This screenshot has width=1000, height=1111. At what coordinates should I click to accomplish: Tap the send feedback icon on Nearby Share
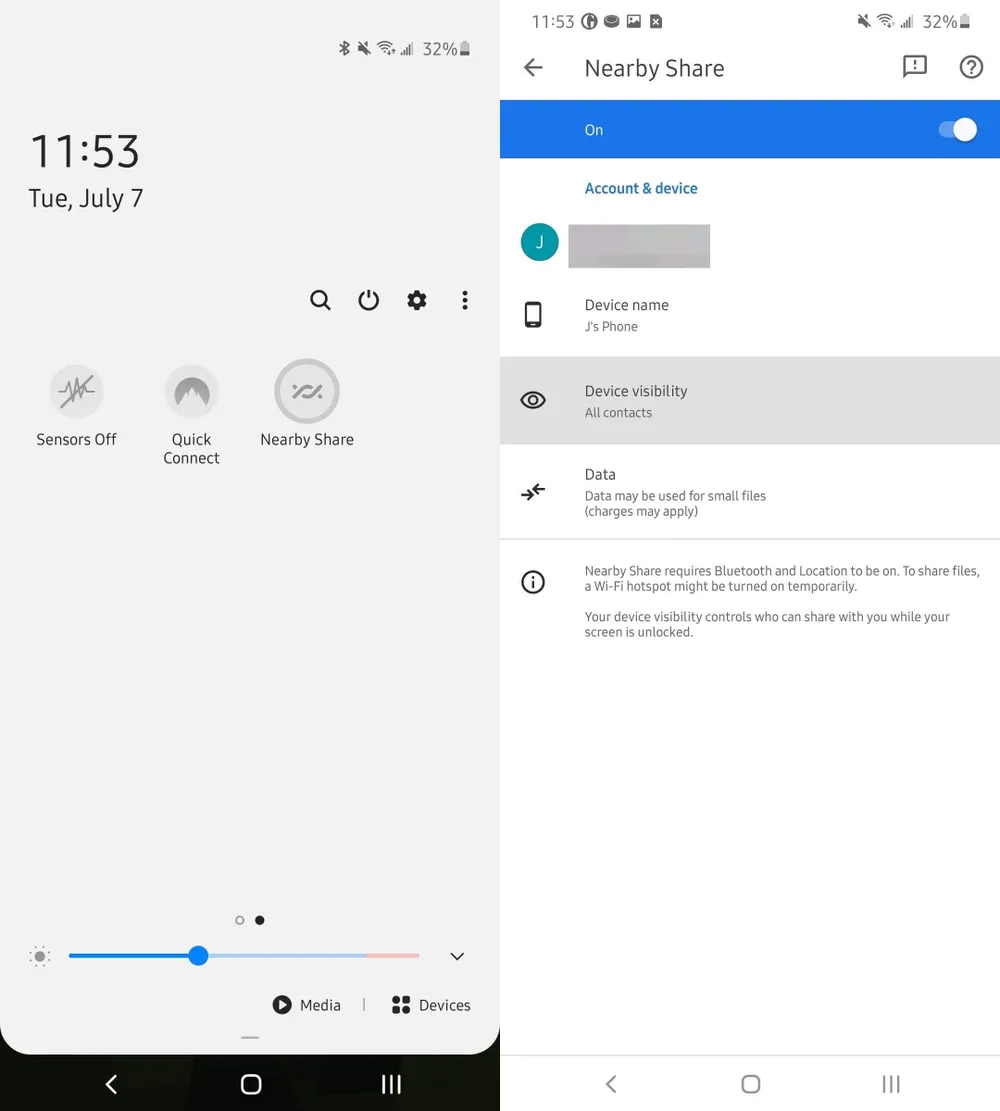[x=914, y=67]
